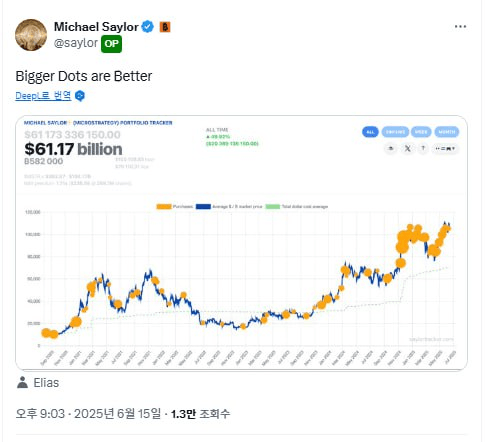Click the DeepL hexagon logo icon

coord(80,96)
